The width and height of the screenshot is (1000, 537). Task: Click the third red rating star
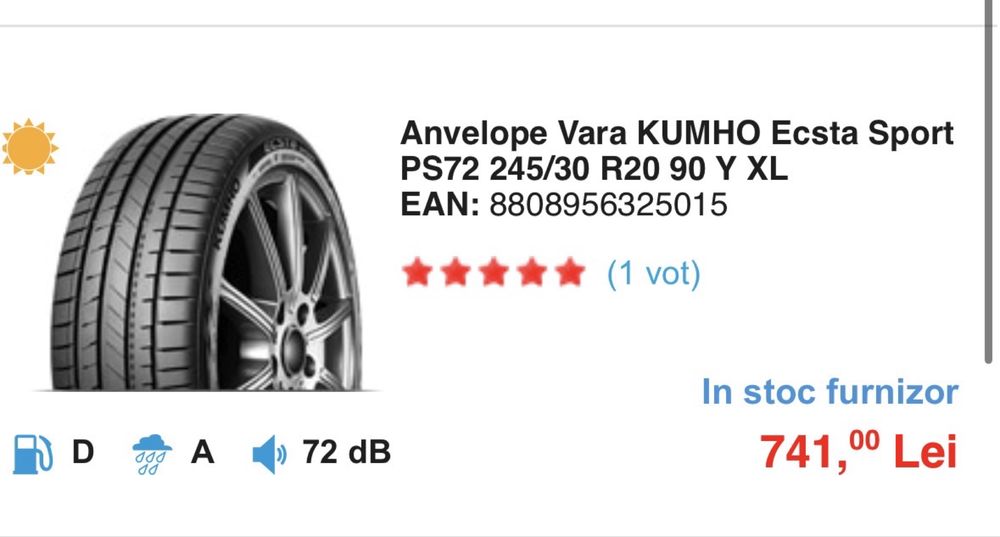[x=494, y=272]
